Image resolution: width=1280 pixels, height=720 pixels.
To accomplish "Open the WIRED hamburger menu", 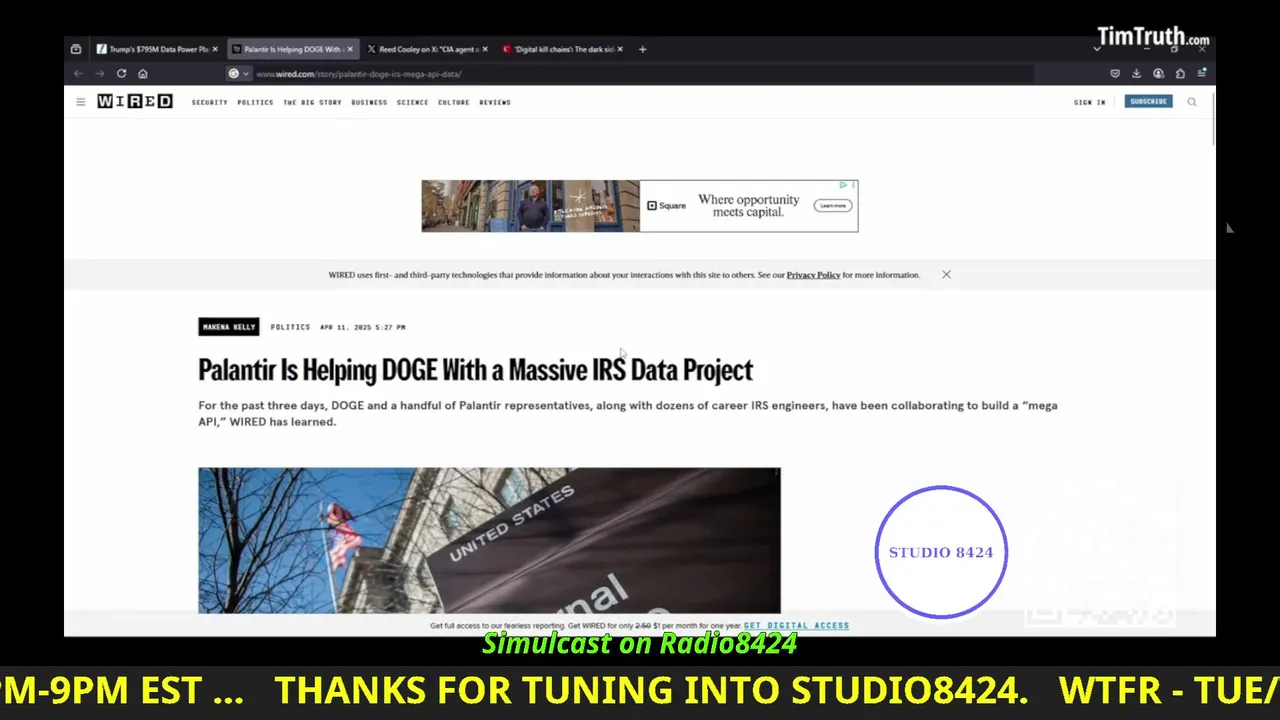I will (81, 102).
